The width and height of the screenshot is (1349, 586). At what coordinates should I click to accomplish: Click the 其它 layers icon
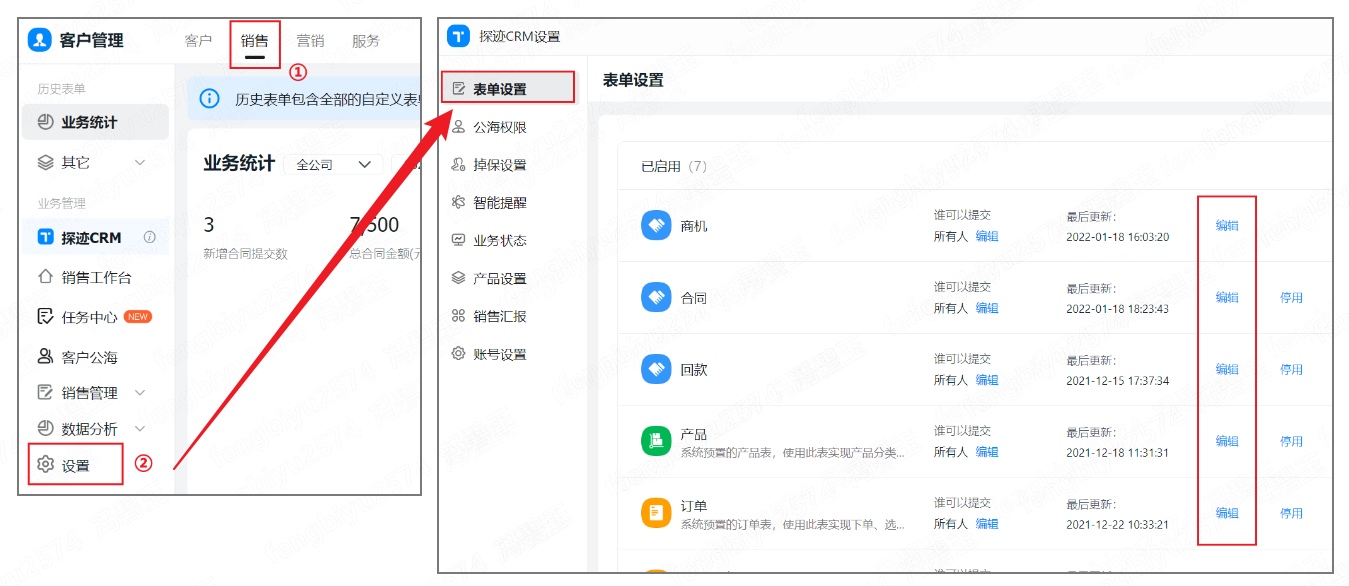[x=45, y=162]
